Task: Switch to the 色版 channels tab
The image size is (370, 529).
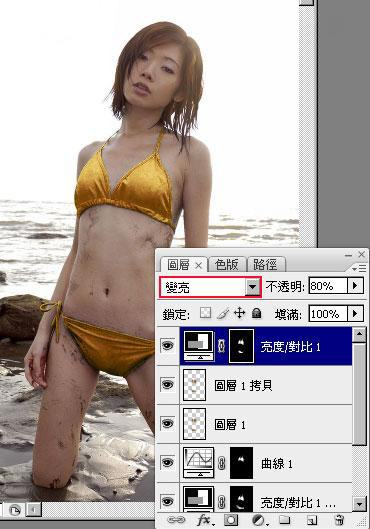Action: [x=227, y=264]
